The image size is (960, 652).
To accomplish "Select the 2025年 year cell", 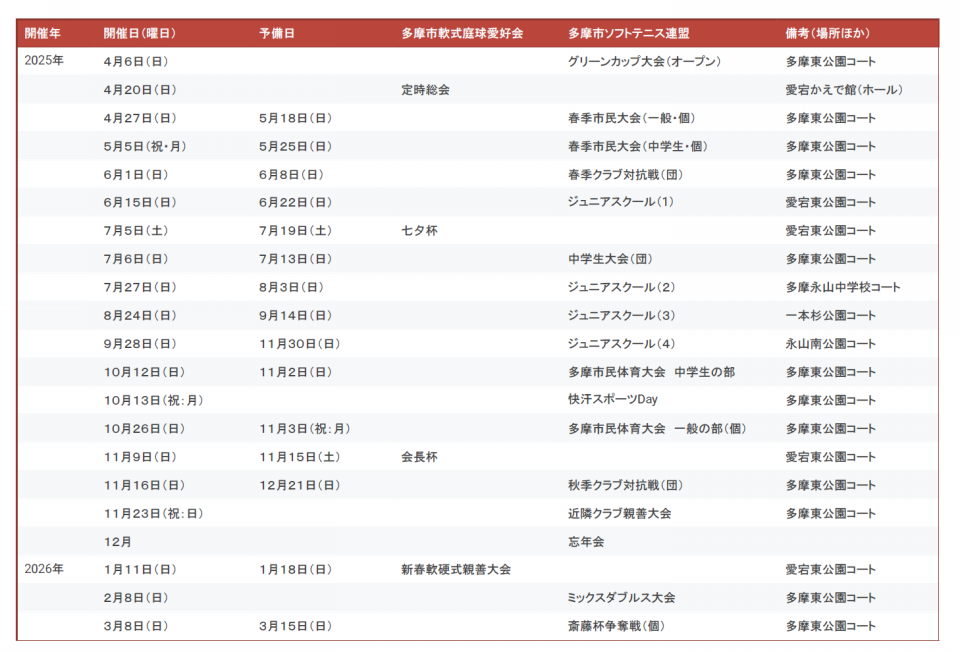I will tap(44, 61).
